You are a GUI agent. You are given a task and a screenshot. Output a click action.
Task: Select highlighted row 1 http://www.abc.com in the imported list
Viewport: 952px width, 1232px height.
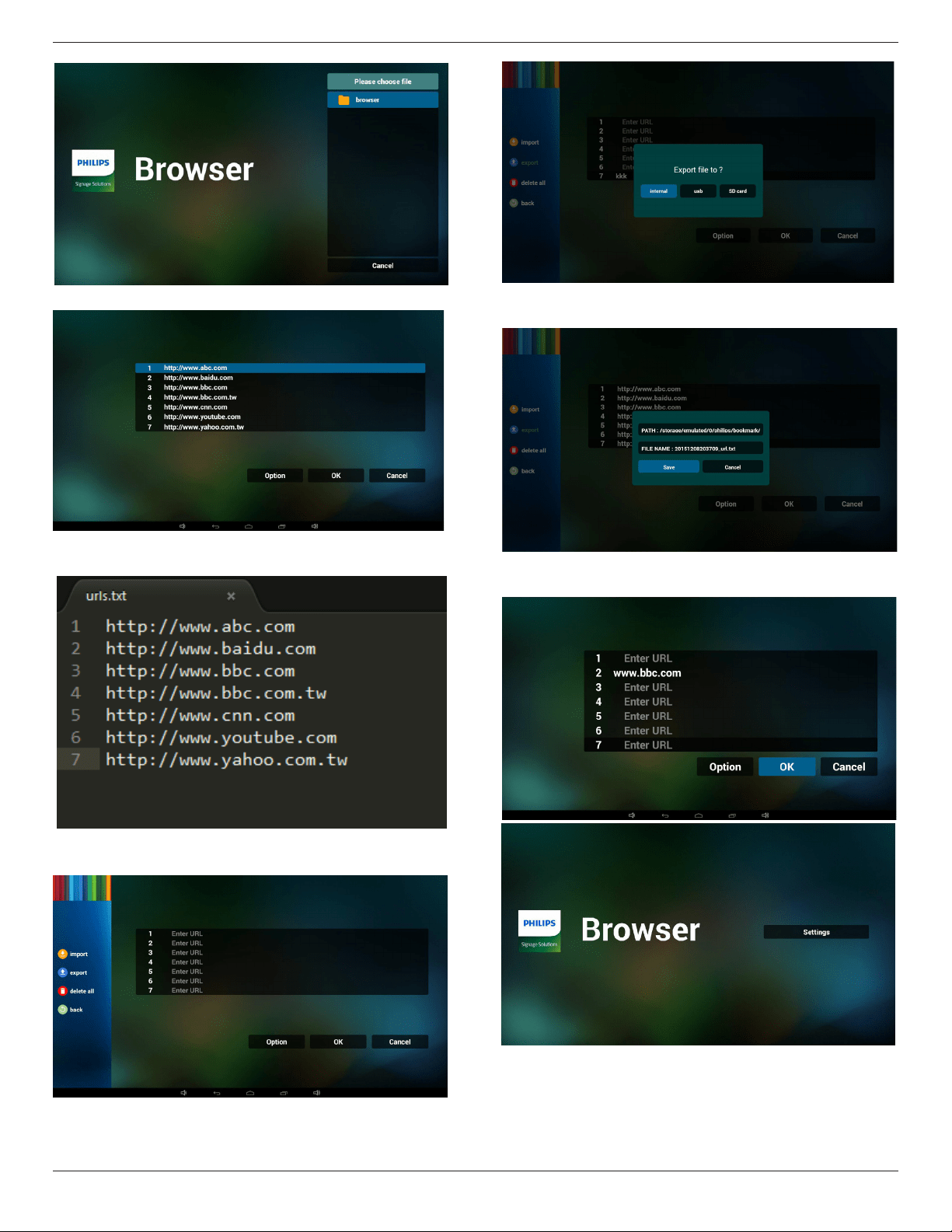280,368
